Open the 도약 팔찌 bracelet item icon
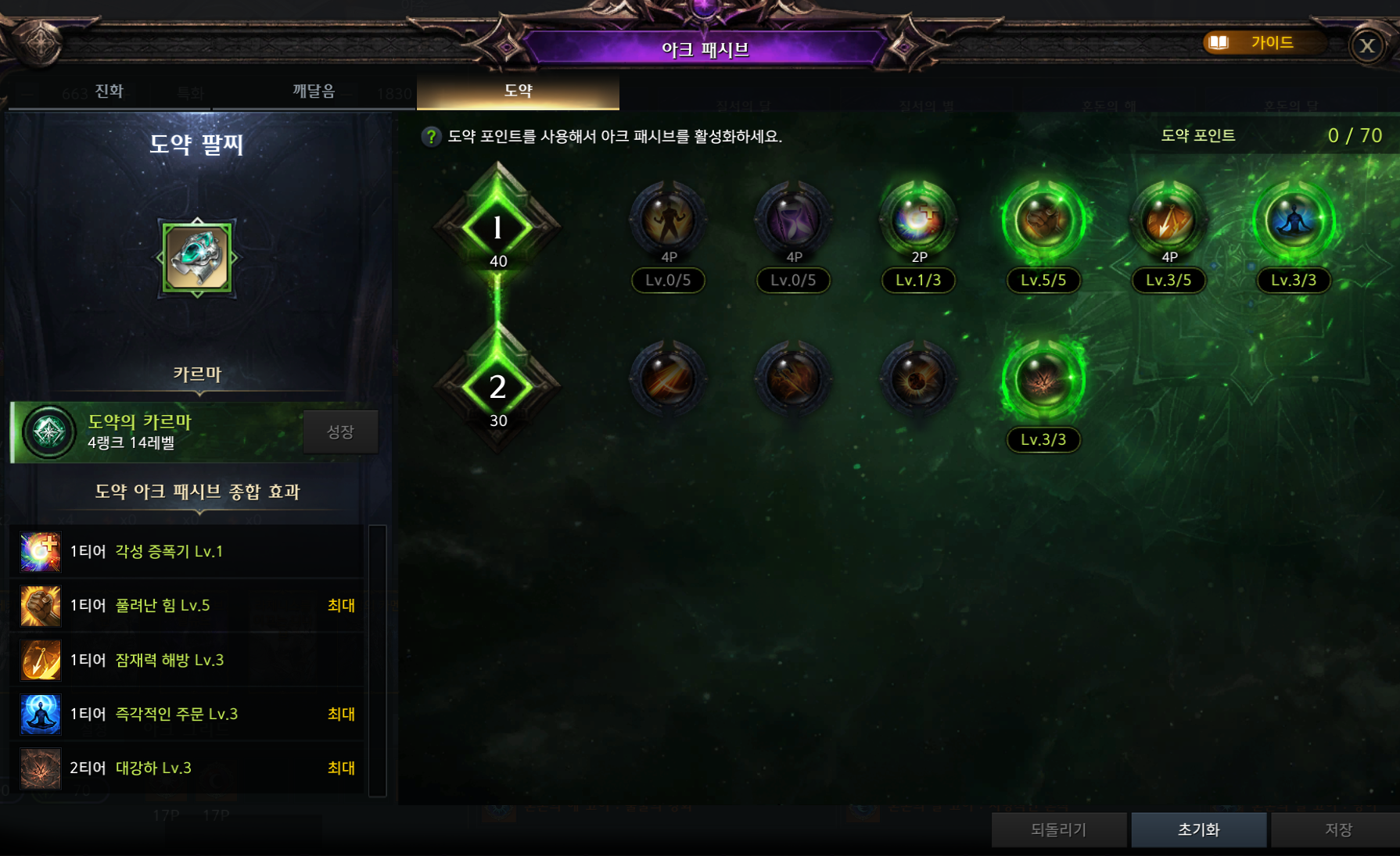 [197, 258]
